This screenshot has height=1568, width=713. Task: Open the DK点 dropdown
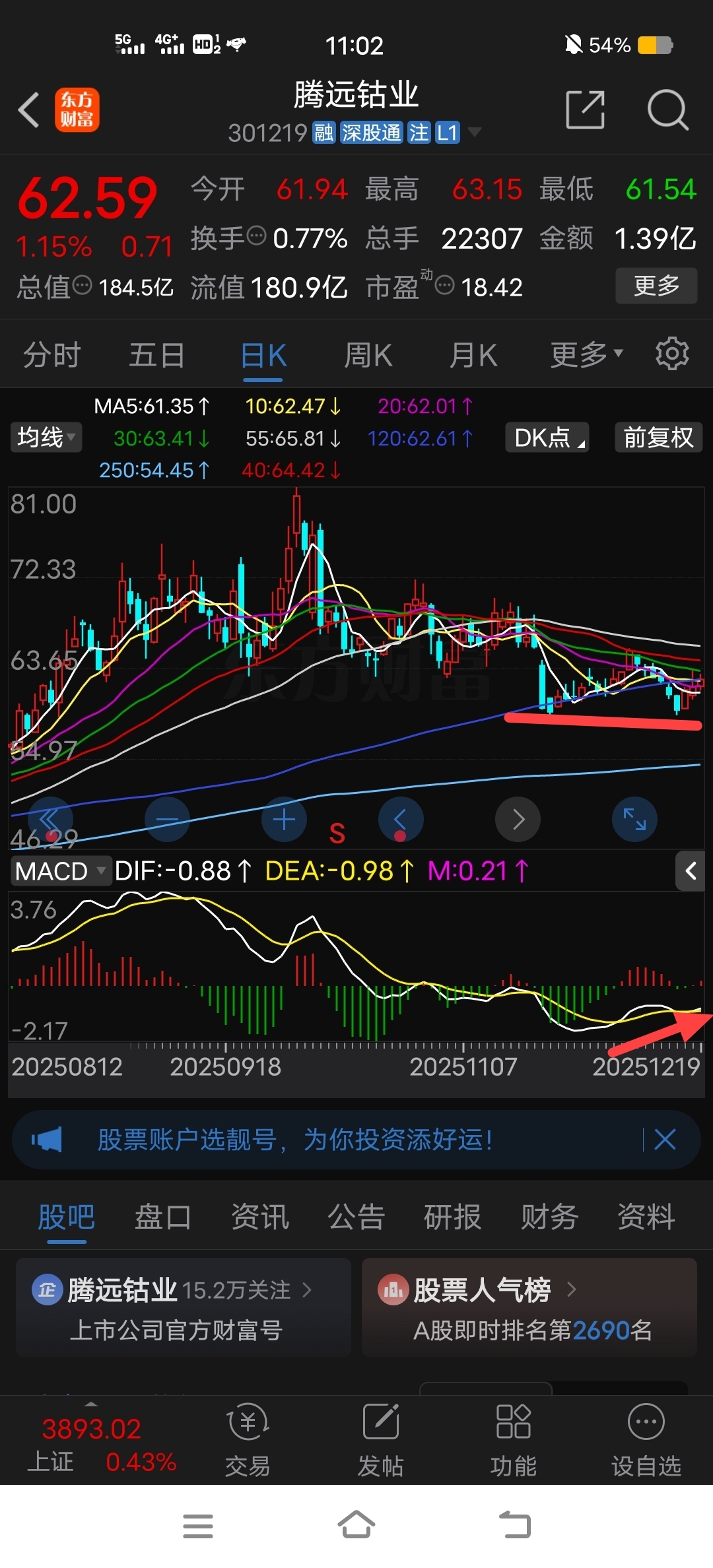pos(547,437)
